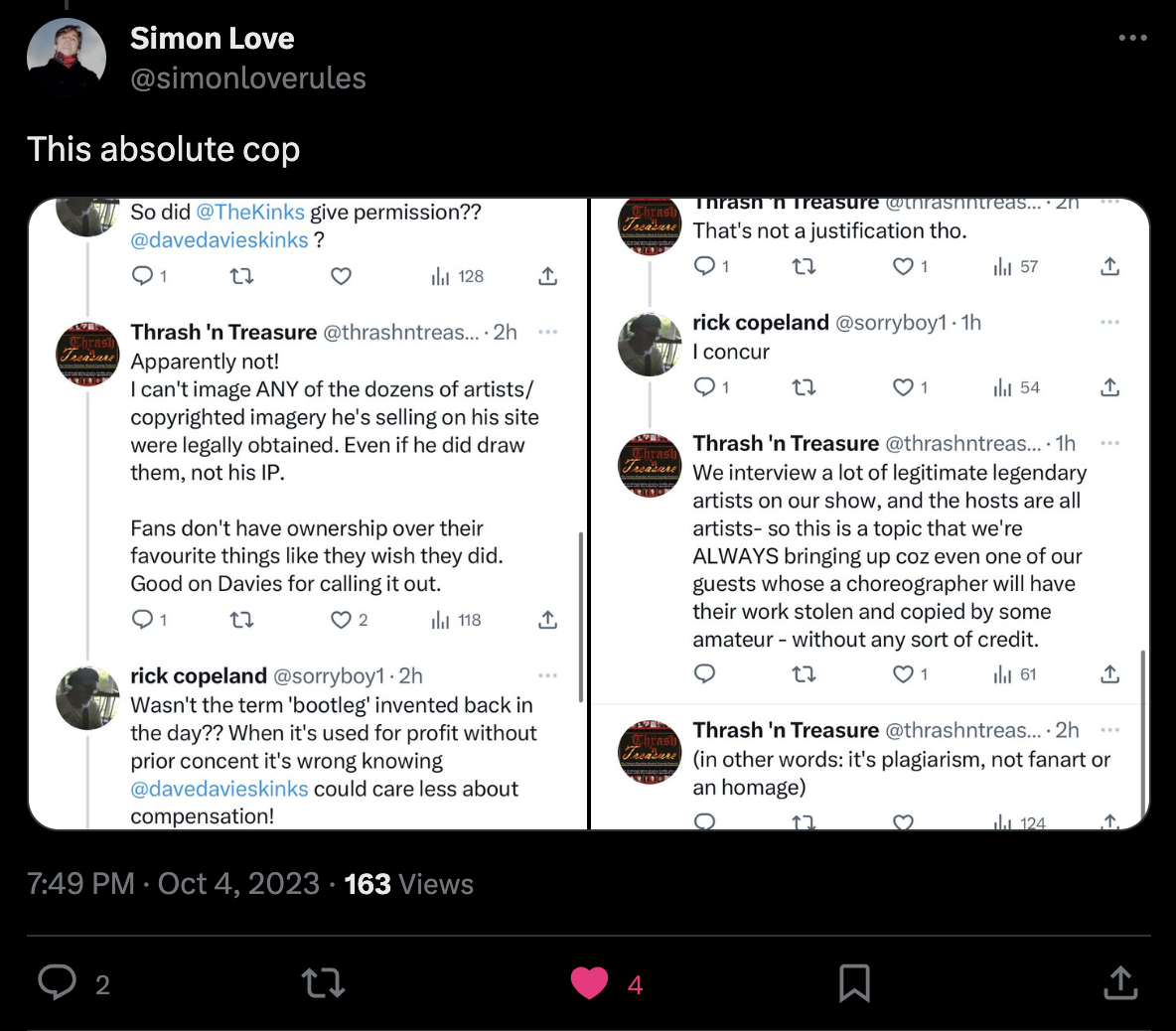The width and height of the screenshot is (1176, 1031).
Task: Open the @simonloverules handle link
Action: tap(248, 78)
